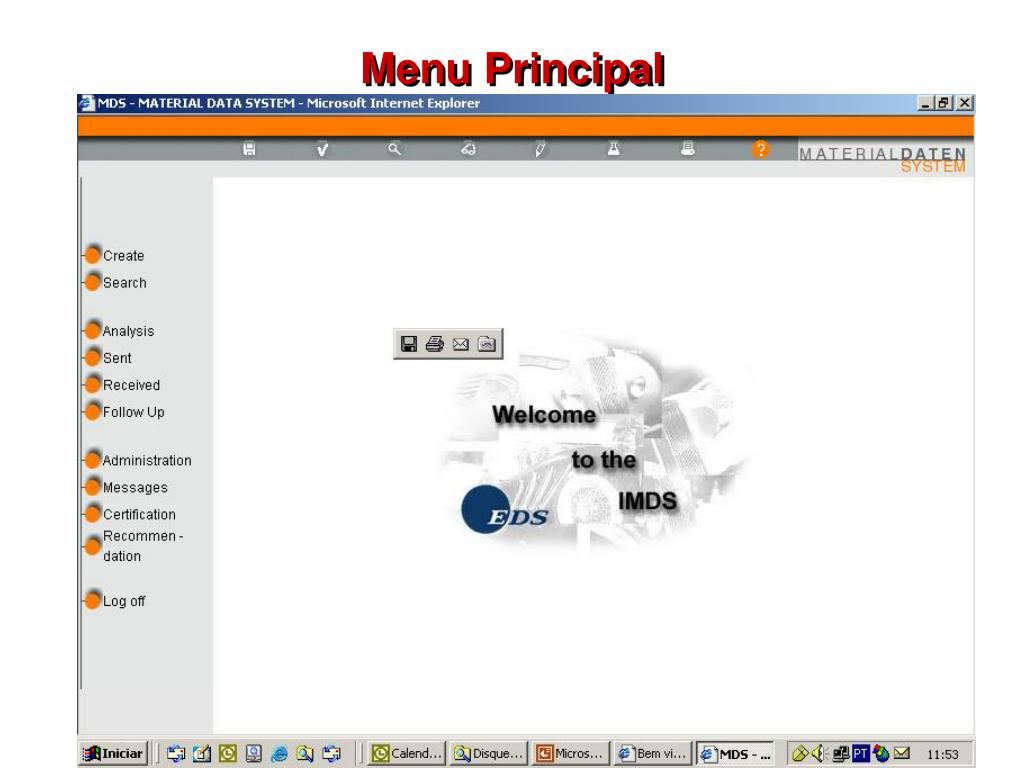Click the EDS logo in welcome image
This screenshot has width=1024, height=768.
504,510
